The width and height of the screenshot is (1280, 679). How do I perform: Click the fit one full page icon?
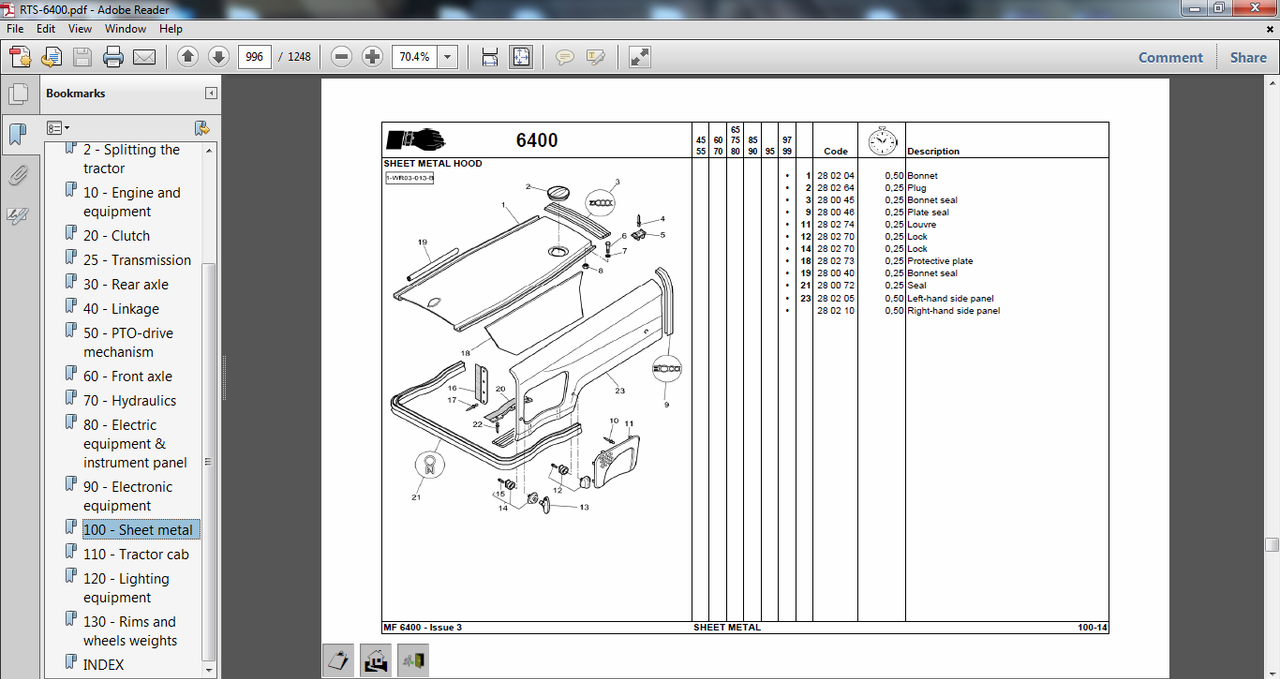point(521,57)
